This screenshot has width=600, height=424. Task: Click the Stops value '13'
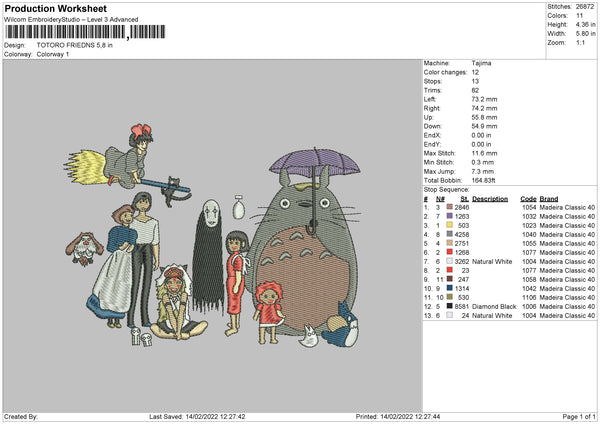tap(475, 81)
